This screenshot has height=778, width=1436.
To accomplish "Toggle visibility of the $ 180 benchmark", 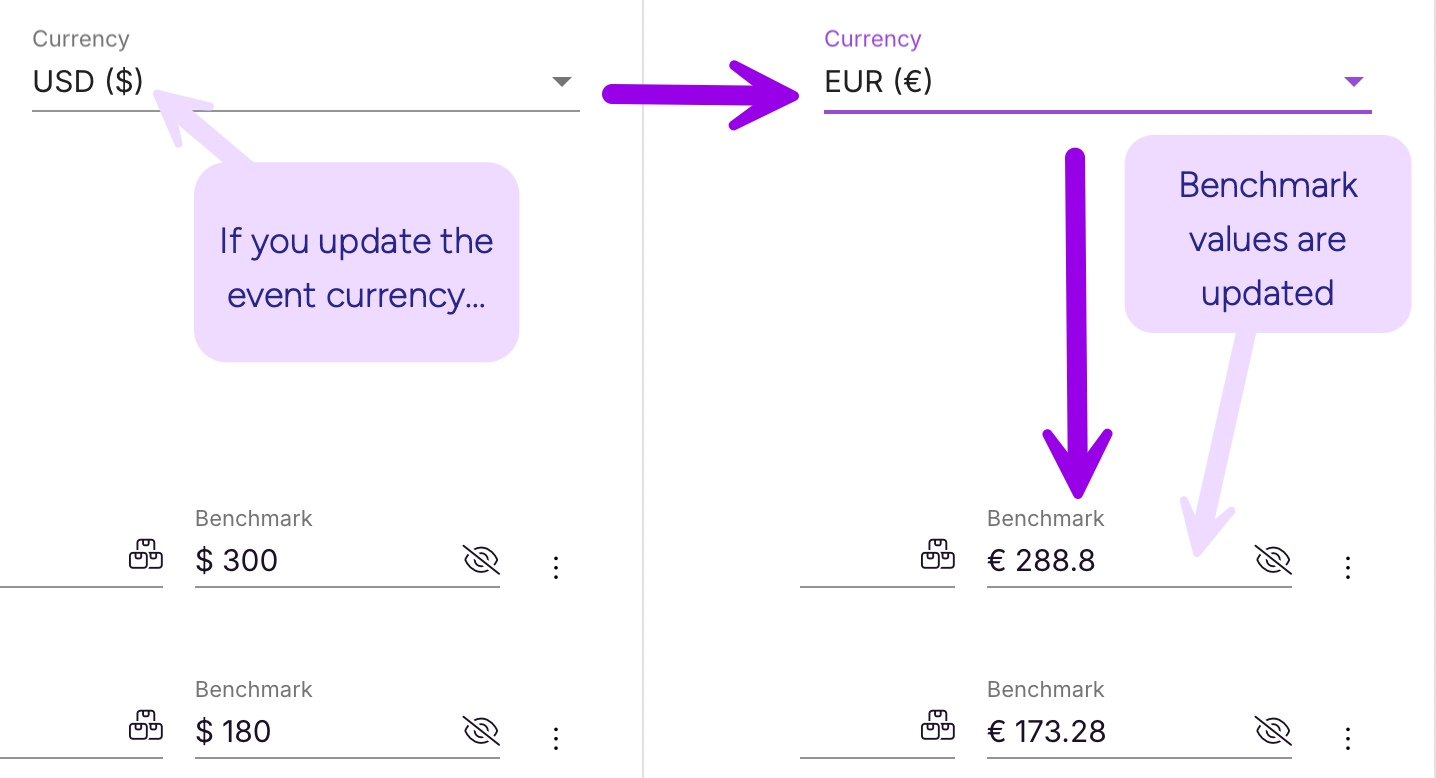I will coord(481,731).
